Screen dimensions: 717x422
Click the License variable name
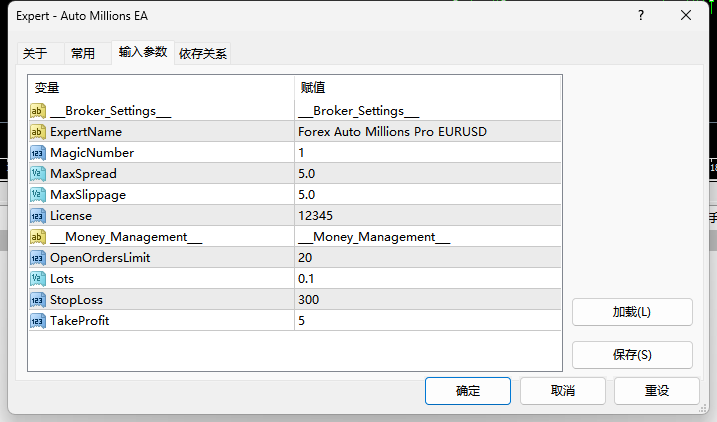71,216
